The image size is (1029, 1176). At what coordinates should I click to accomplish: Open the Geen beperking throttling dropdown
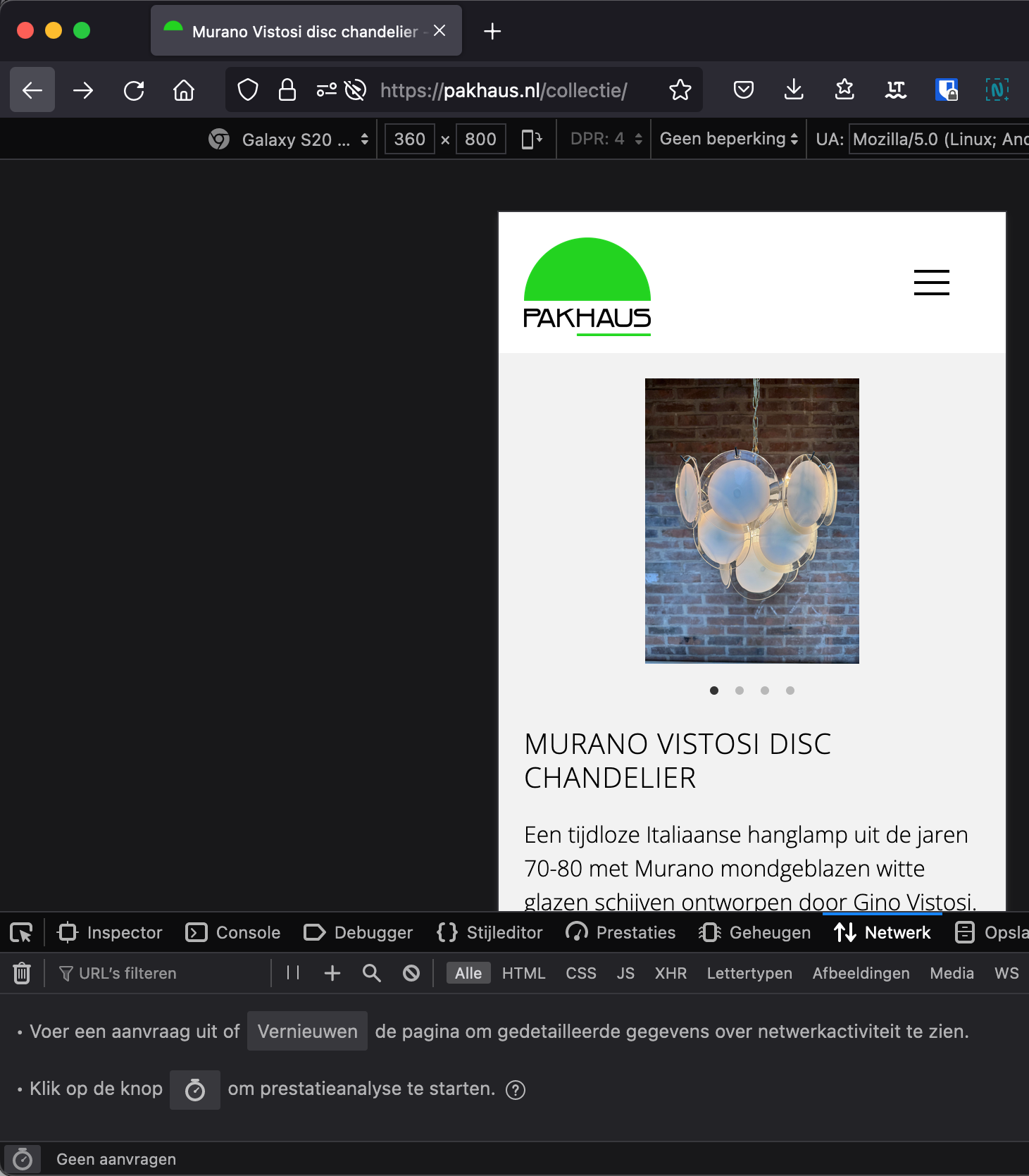(x=728, y=139)
